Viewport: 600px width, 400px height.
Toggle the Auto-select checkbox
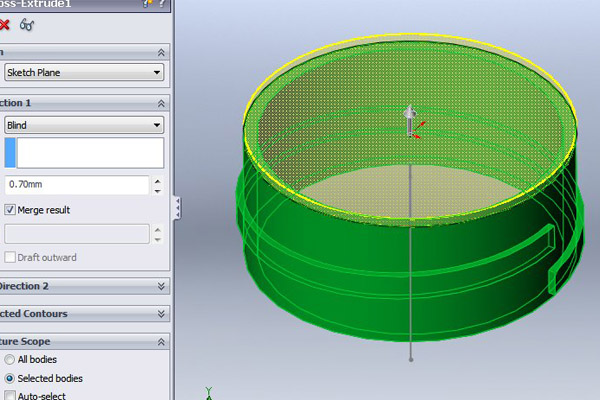[x=10, y=396]
